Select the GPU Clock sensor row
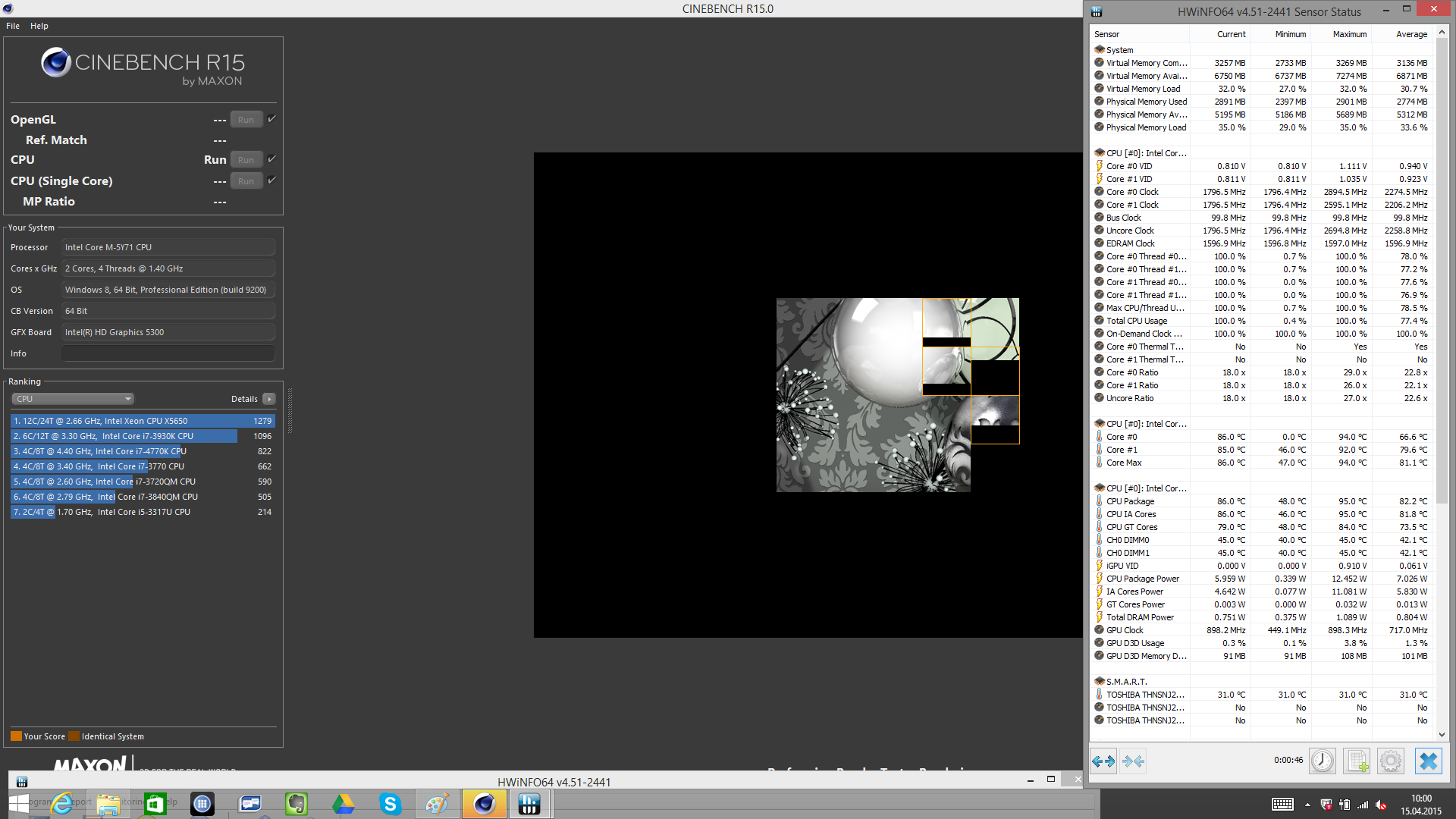 point(1262,630)
